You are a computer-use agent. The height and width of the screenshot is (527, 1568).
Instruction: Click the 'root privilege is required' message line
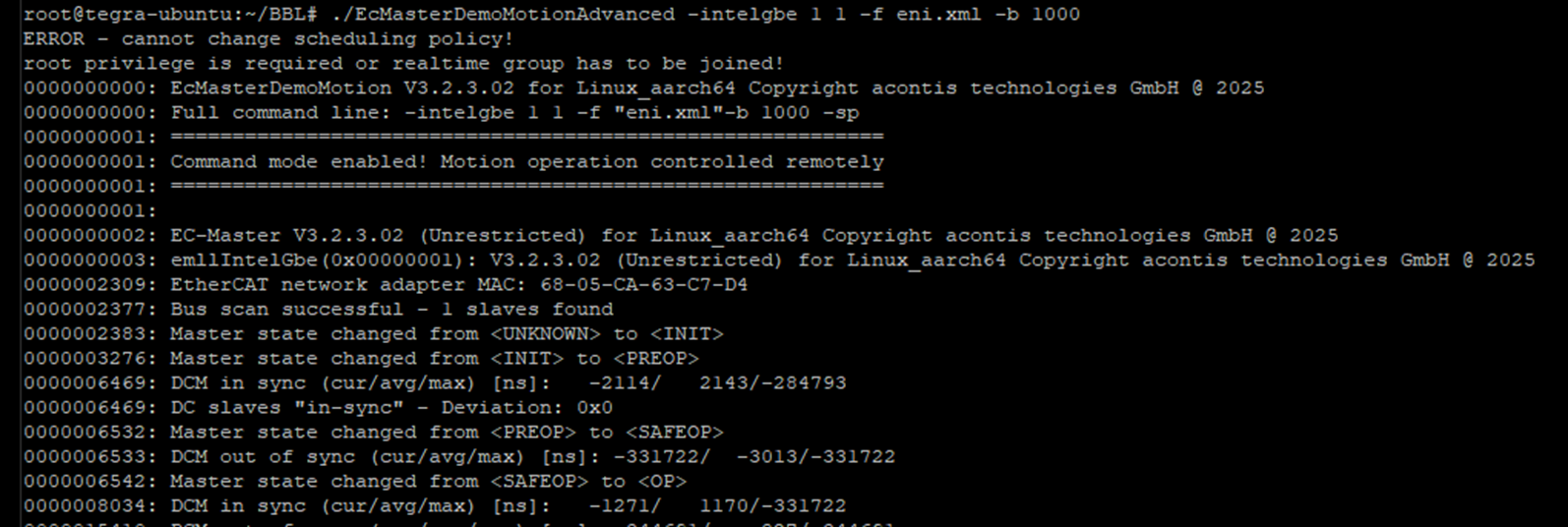tap(403, 63)
